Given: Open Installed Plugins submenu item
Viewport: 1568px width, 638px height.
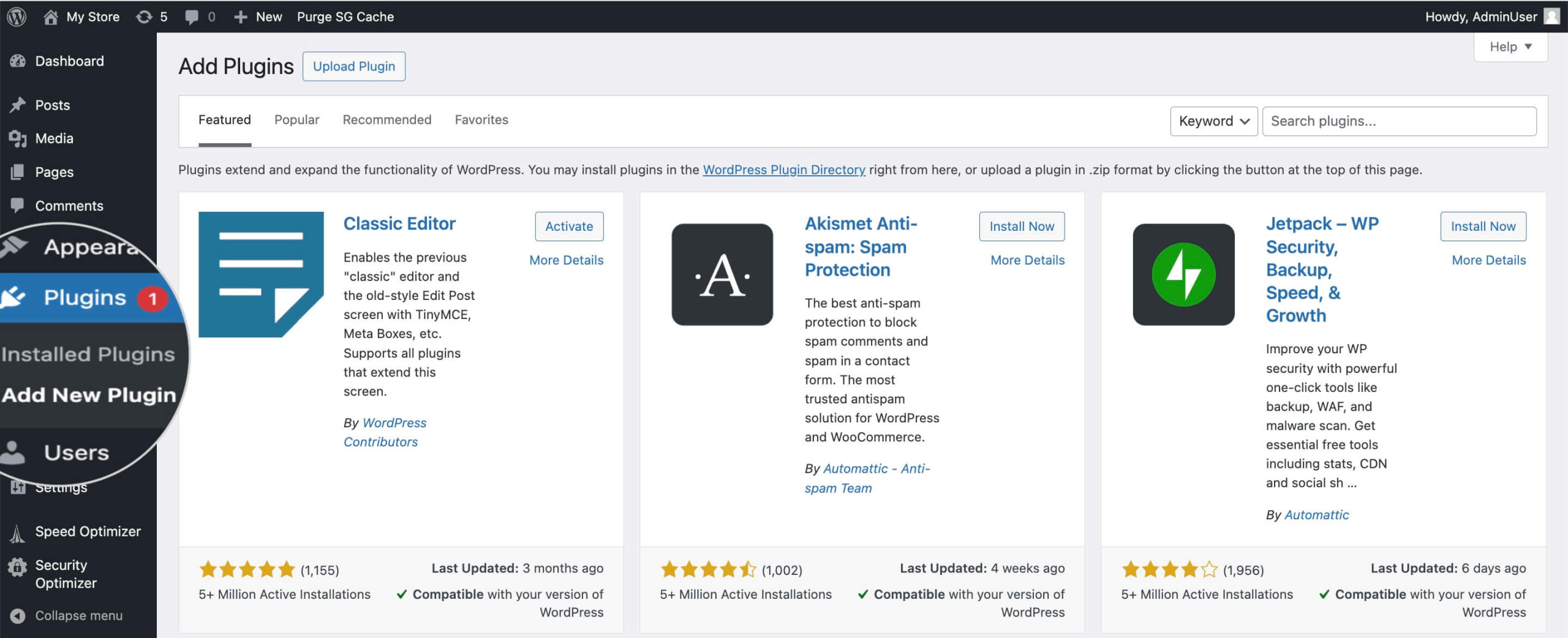Looking at the screenshot, I should click(88, 354).
